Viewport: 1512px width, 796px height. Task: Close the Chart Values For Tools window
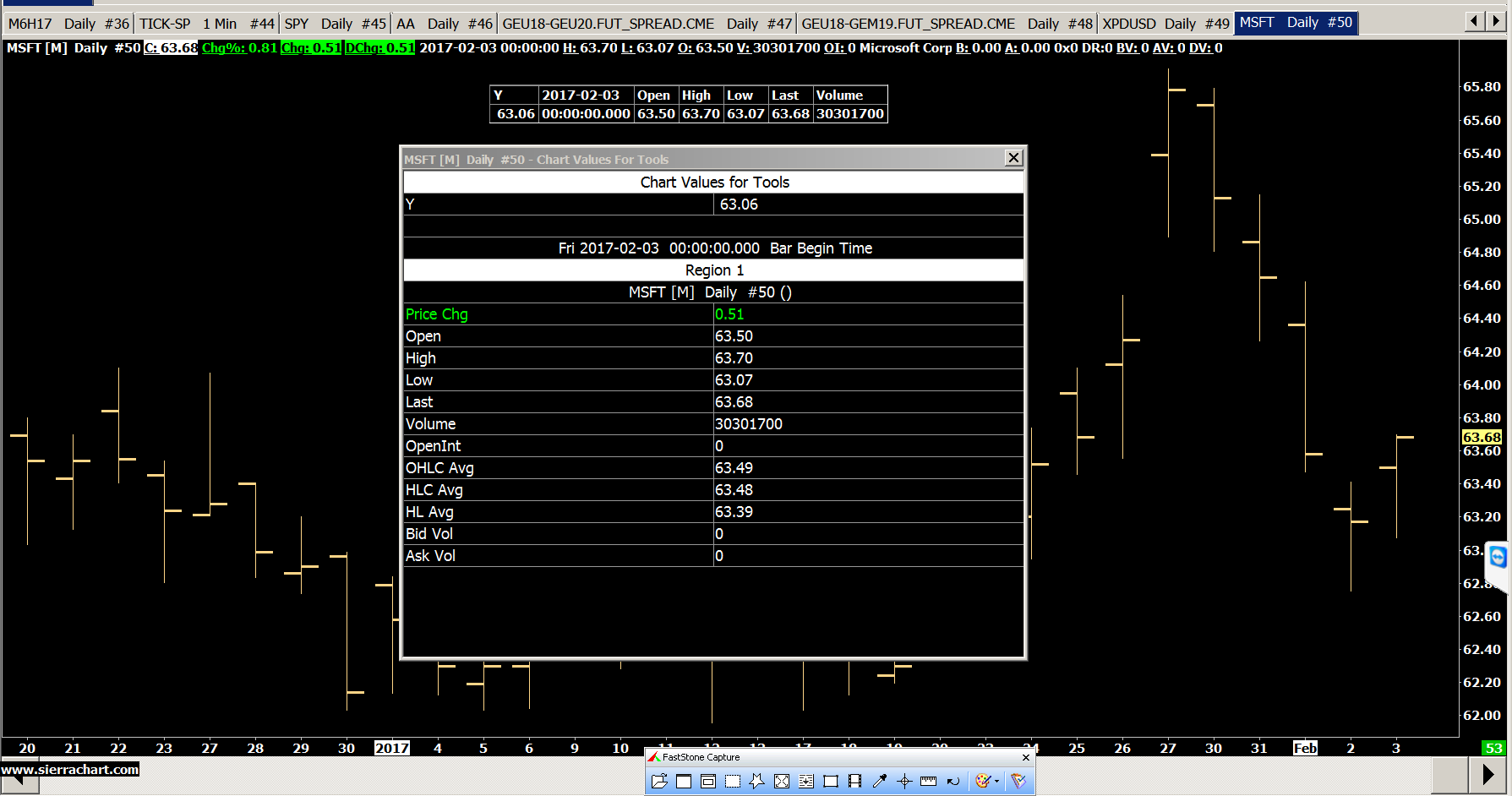(x=1014, y=158)
